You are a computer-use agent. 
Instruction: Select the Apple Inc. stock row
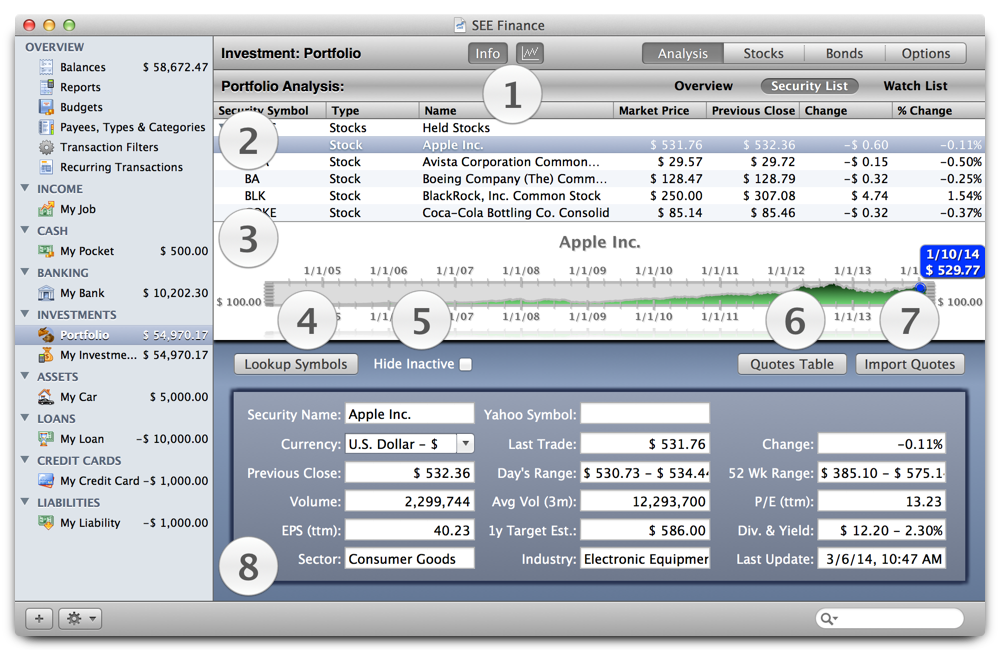599,145
